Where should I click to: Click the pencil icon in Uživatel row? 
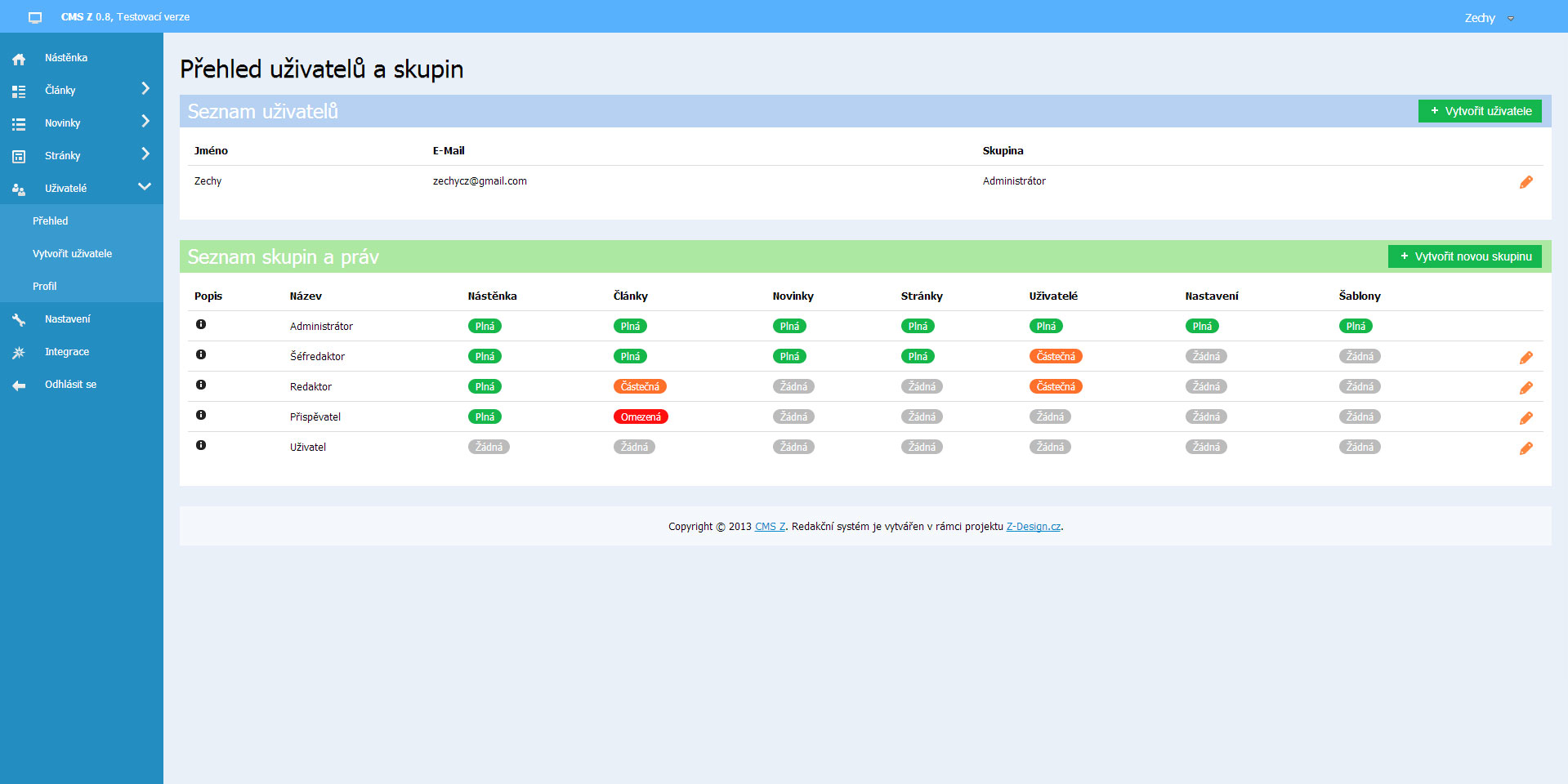1526,448
